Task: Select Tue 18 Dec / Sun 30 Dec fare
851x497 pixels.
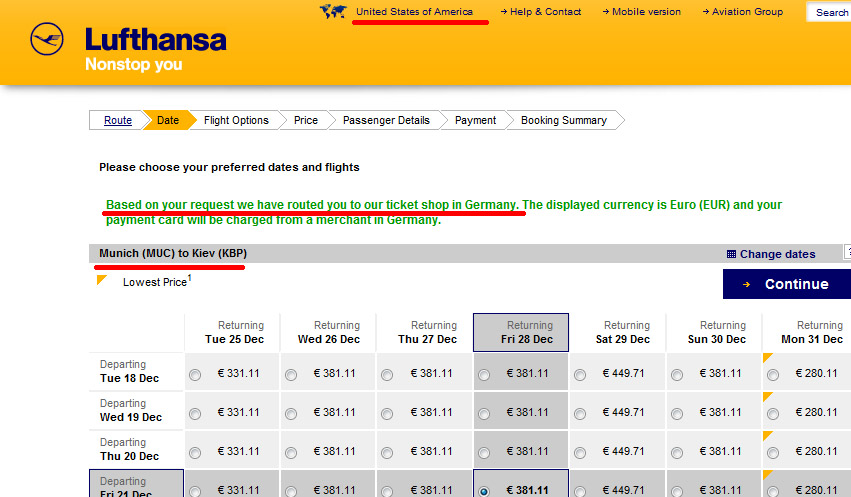Action: tap(677, 375)
